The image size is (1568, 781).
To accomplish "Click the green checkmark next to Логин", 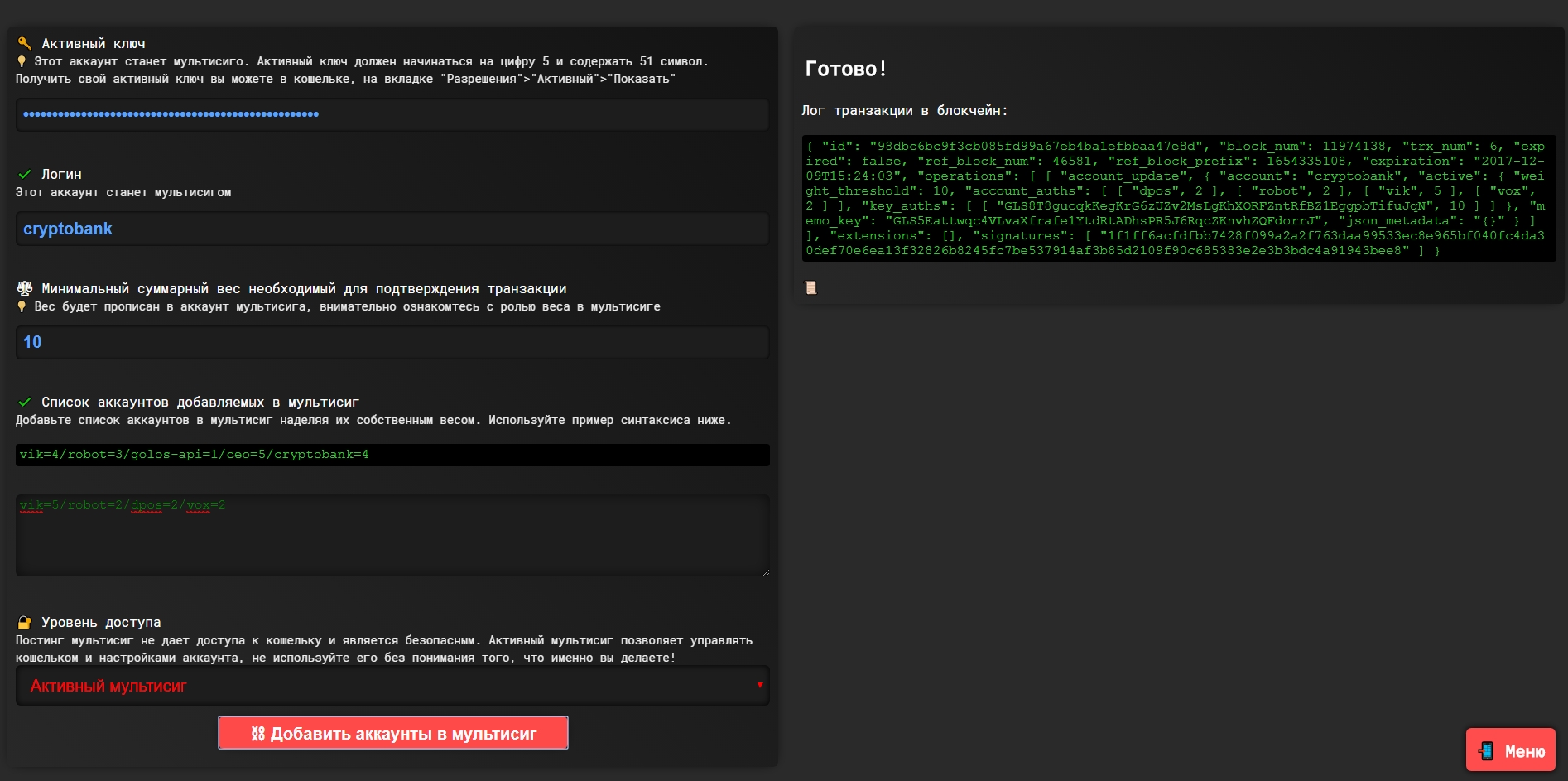I will (25, 174).
